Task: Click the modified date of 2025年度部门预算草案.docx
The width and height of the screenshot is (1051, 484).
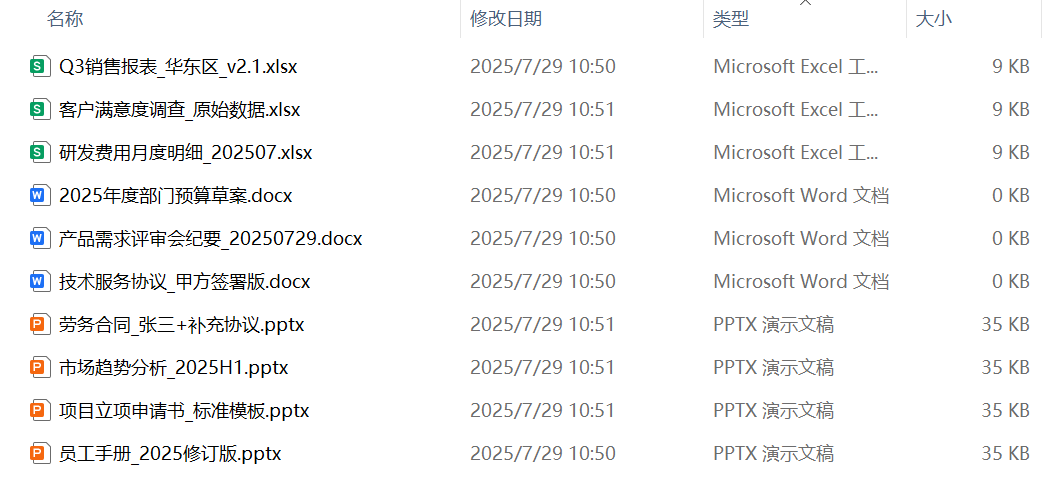Action: (x=543, y=196)
